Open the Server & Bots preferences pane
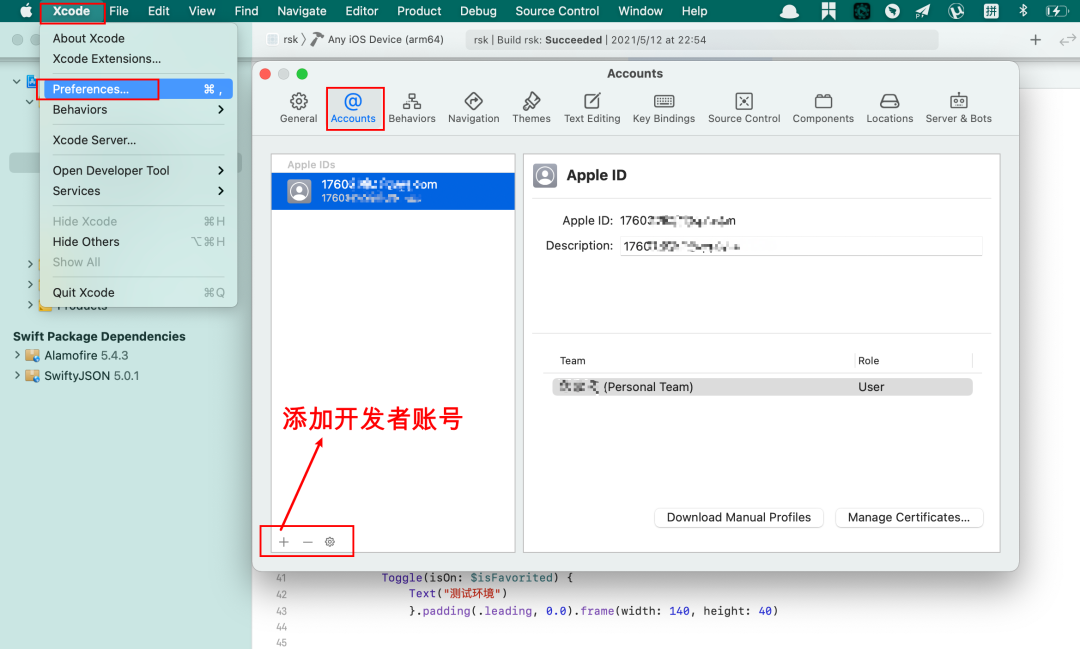1080x649 pixels. [x=958, y=108]
